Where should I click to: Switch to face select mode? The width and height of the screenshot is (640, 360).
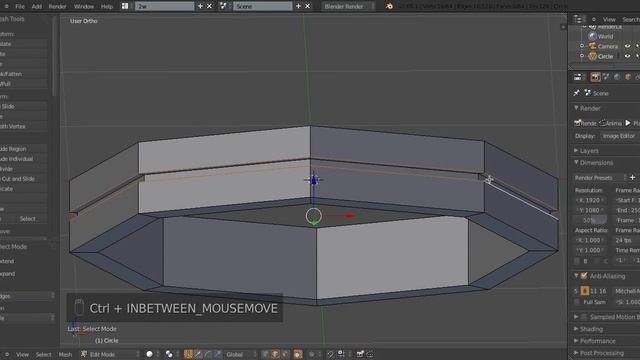(285, 354)
